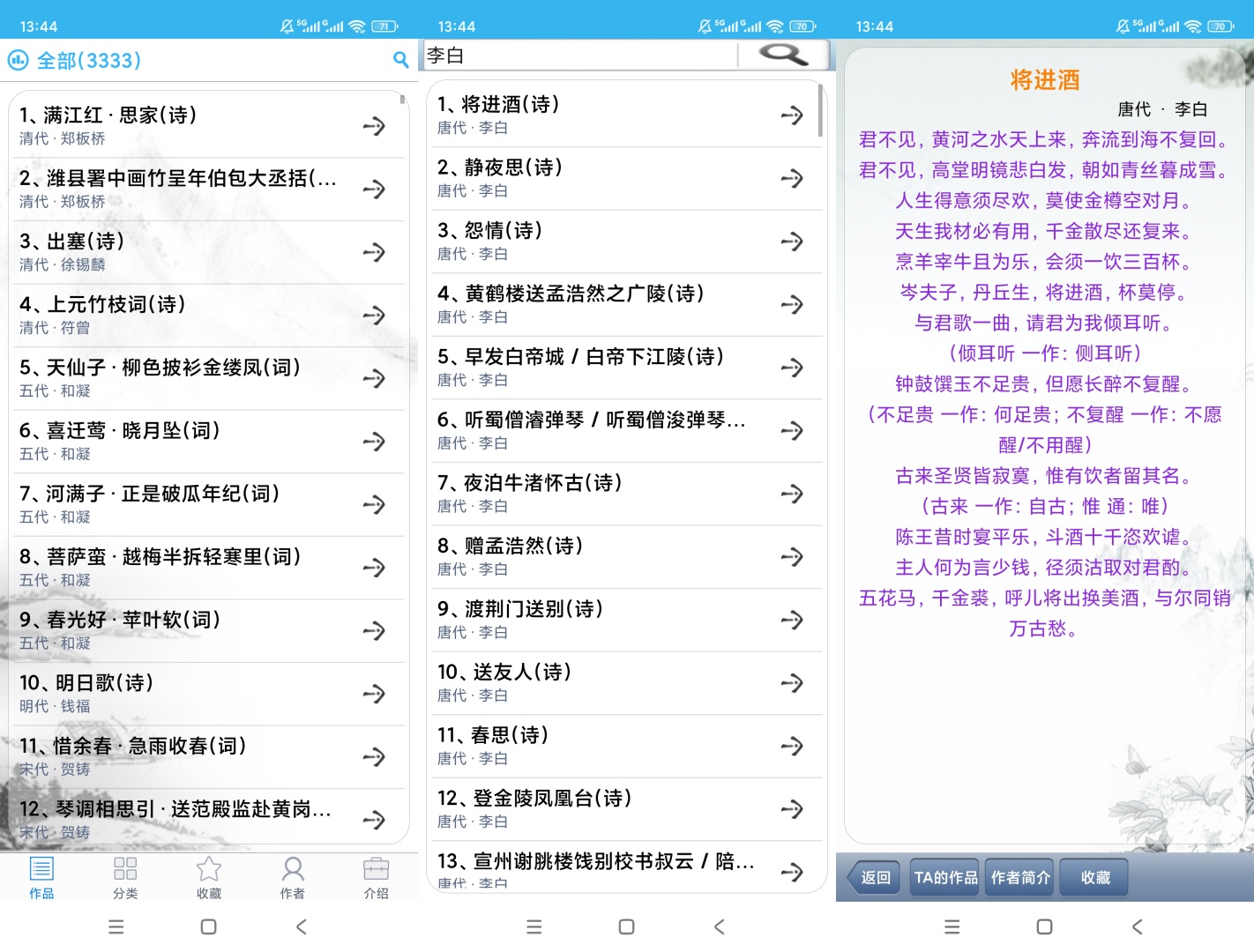1254x952 pixels.
Task: Open the 介绍 briefcase tab
Action: [x=377, y=877]
